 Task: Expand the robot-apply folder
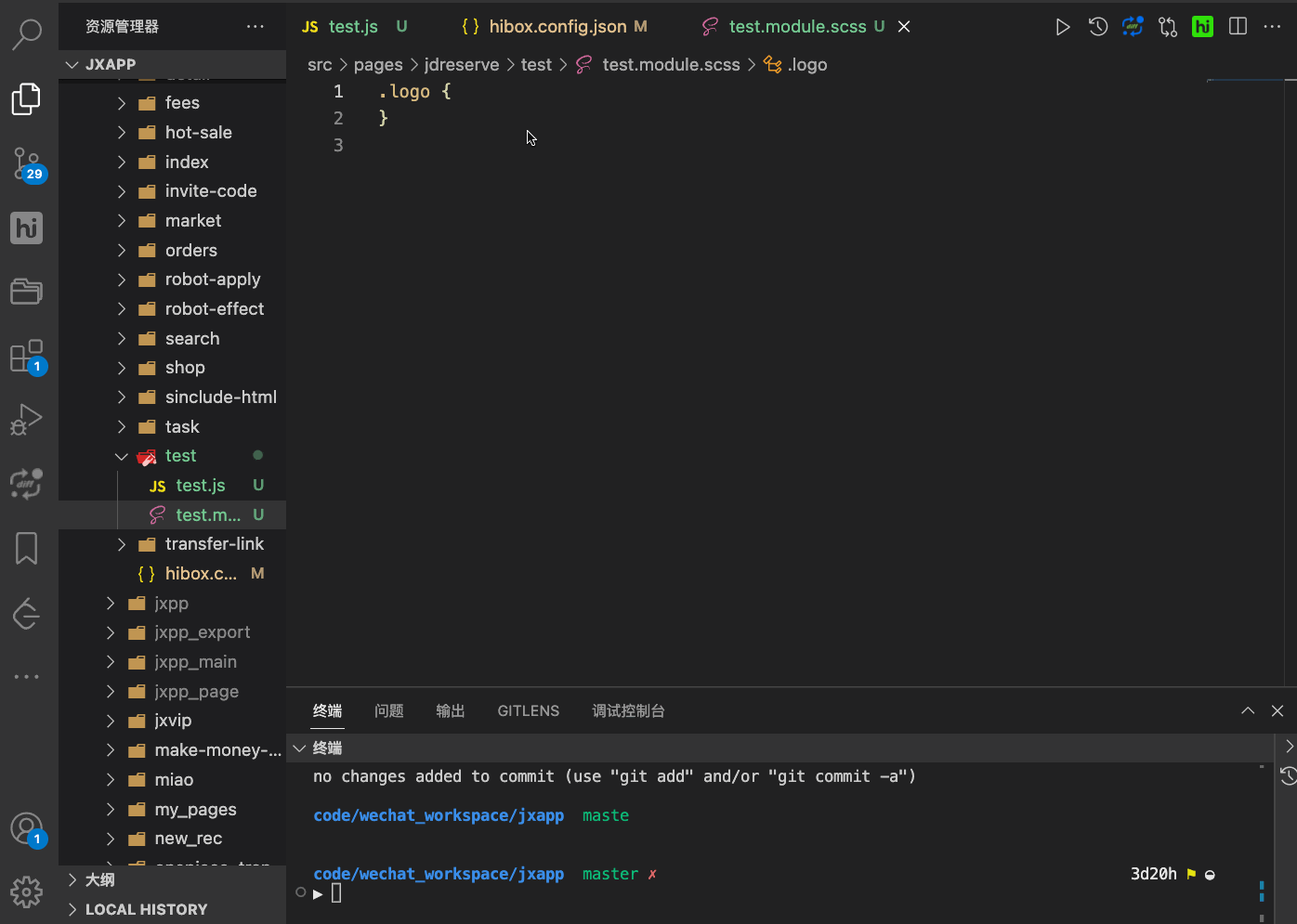click(x=172, y=280)
